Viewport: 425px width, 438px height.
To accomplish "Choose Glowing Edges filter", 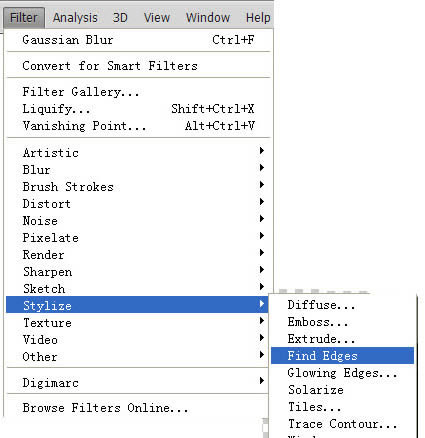I will pyautogui.click(x=342, y=373).
